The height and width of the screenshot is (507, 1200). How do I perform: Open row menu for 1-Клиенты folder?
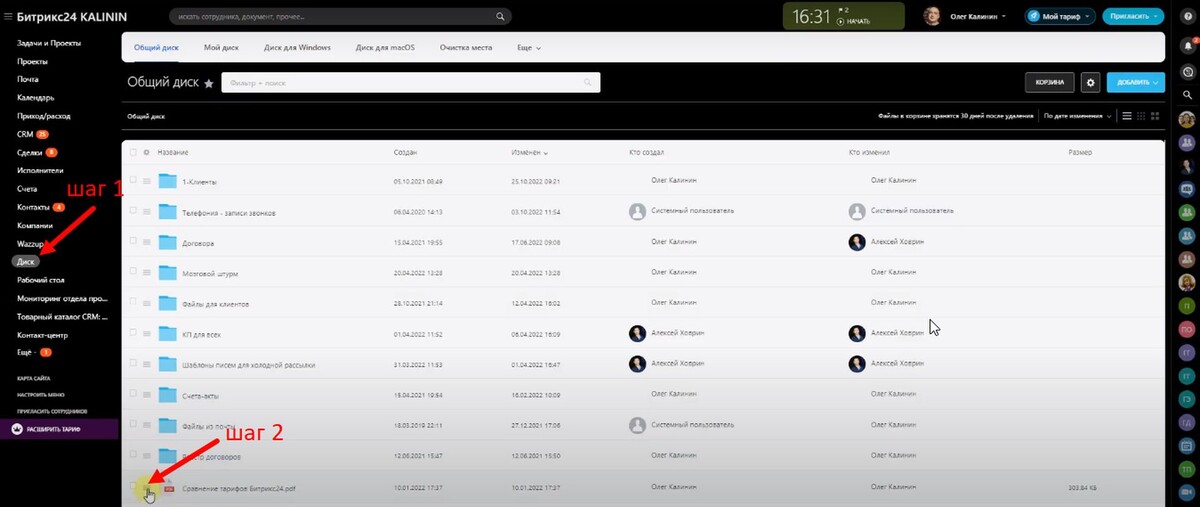tap(146, 181)
